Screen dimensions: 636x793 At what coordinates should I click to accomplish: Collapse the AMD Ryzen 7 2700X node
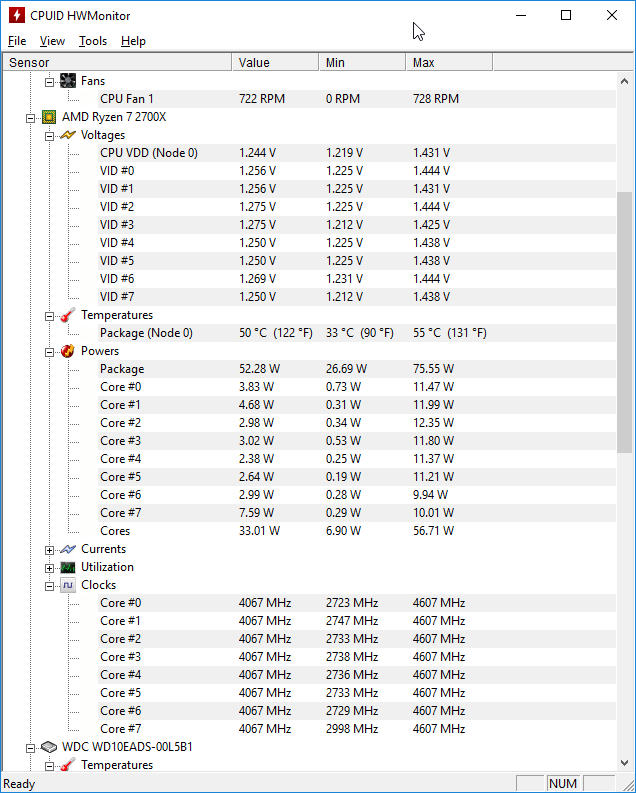(30, 118)
